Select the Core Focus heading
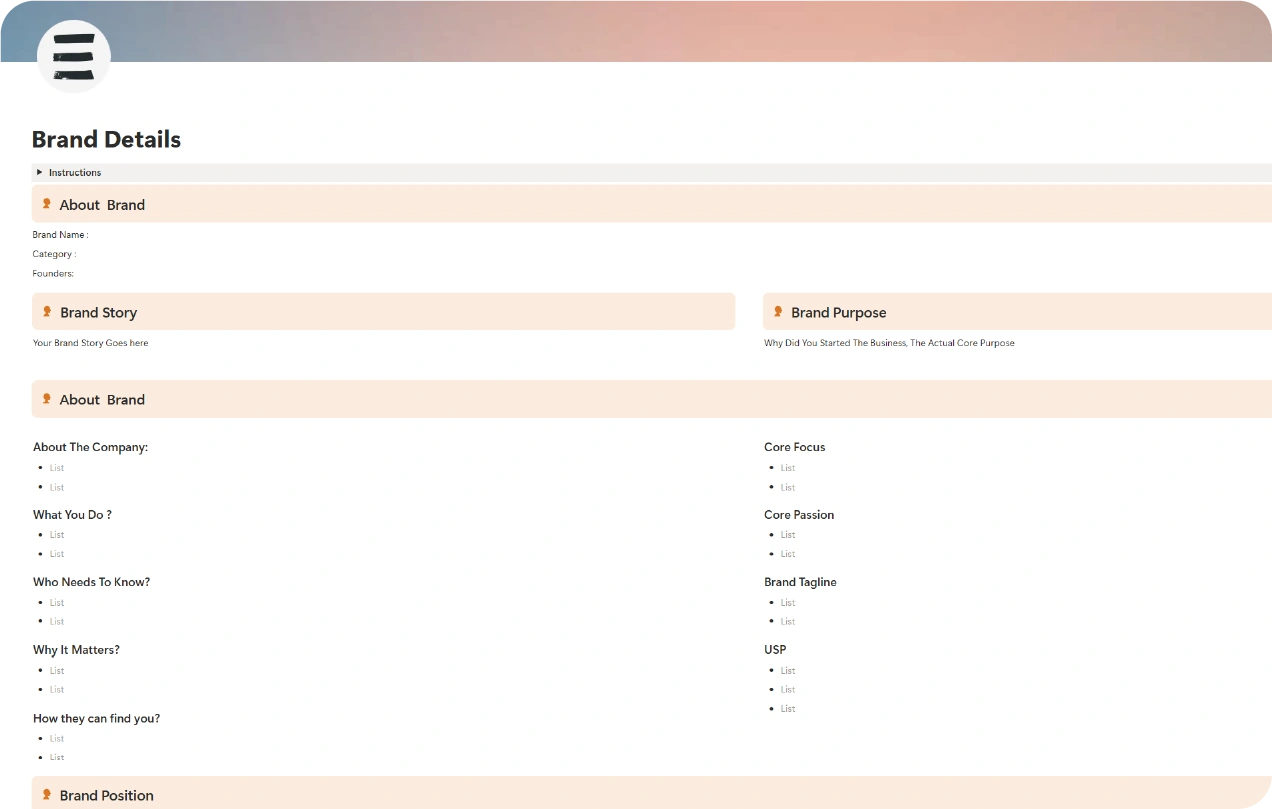1272x809 pixels. (794, 447)
